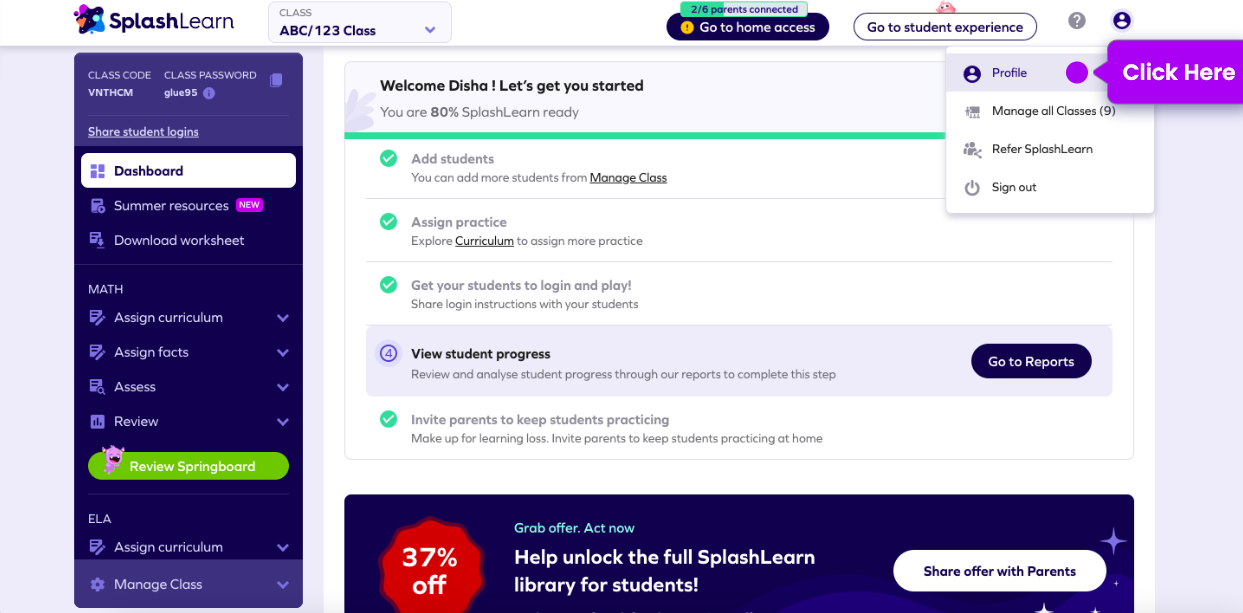Screen dimensions: 1243x613
Task: Open the account avatar icon menu
Action: tap(1121, 21)
